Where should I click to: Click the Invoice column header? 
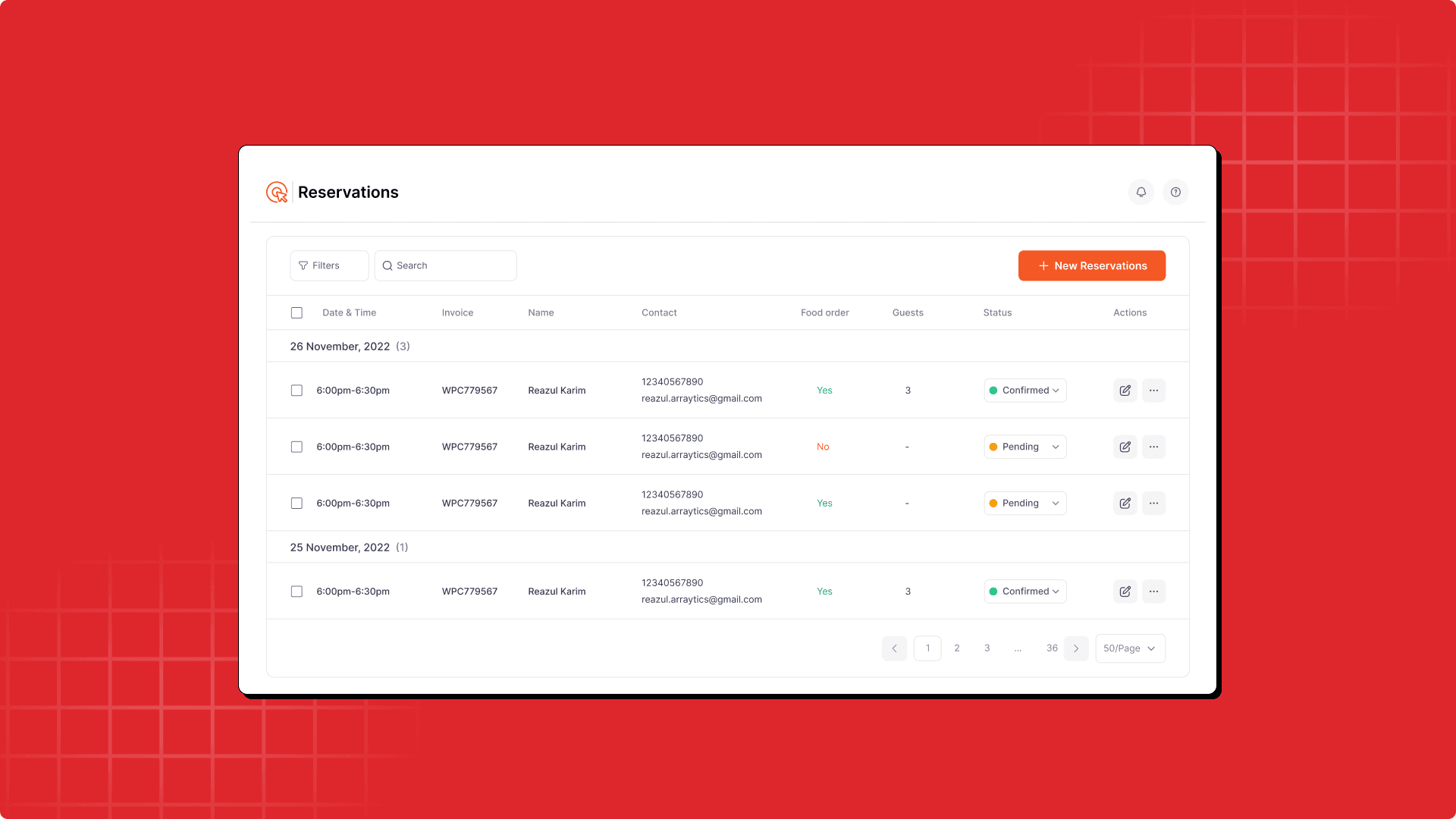click(457, 312)
